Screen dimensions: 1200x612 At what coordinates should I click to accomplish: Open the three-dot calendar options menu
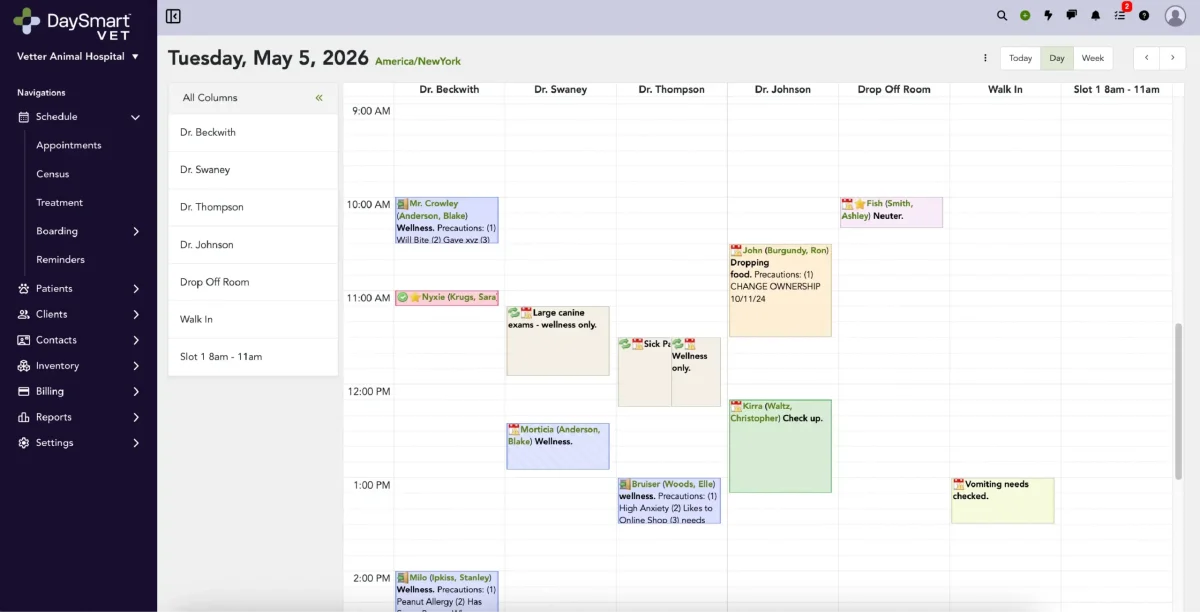[985, 58]
